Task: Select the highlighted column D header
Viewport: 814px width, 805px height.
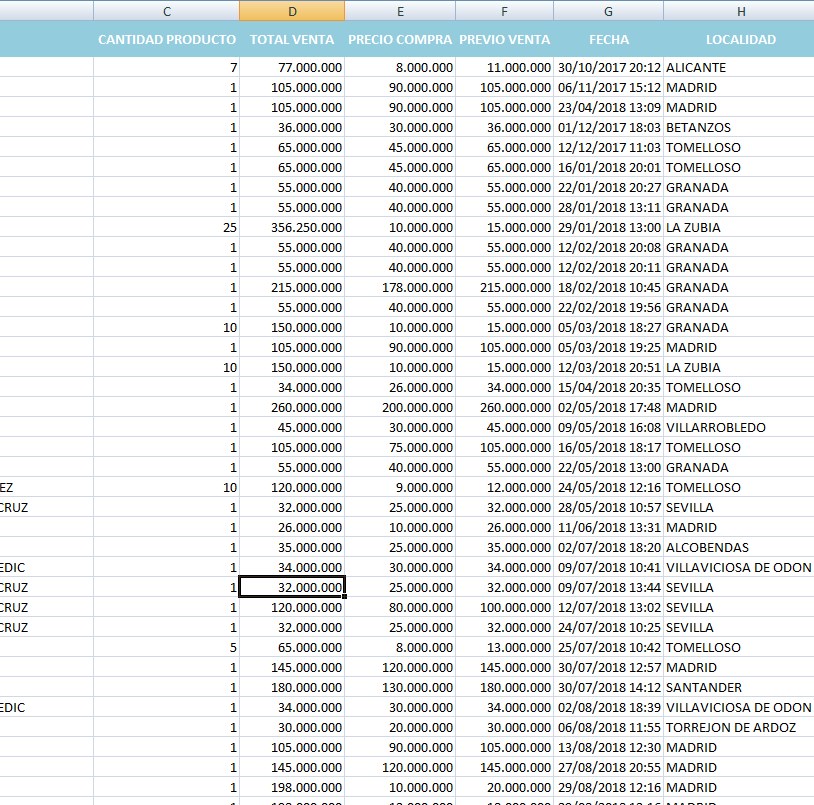Action: (x=292, y=11)
